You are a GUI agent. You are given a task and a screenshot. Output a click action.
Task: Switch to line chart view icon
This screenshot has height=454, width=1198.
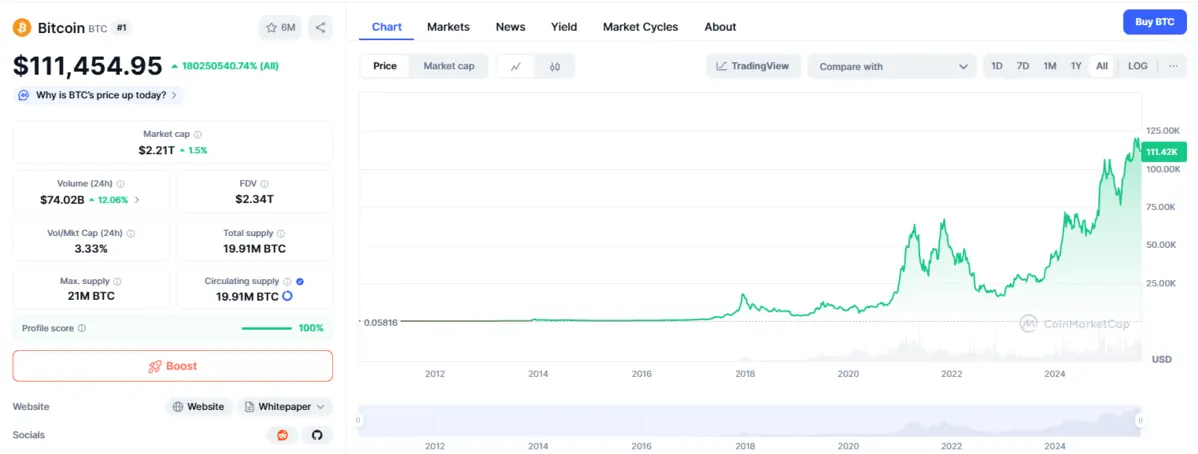pyautogui.click(x=515, y=66)
